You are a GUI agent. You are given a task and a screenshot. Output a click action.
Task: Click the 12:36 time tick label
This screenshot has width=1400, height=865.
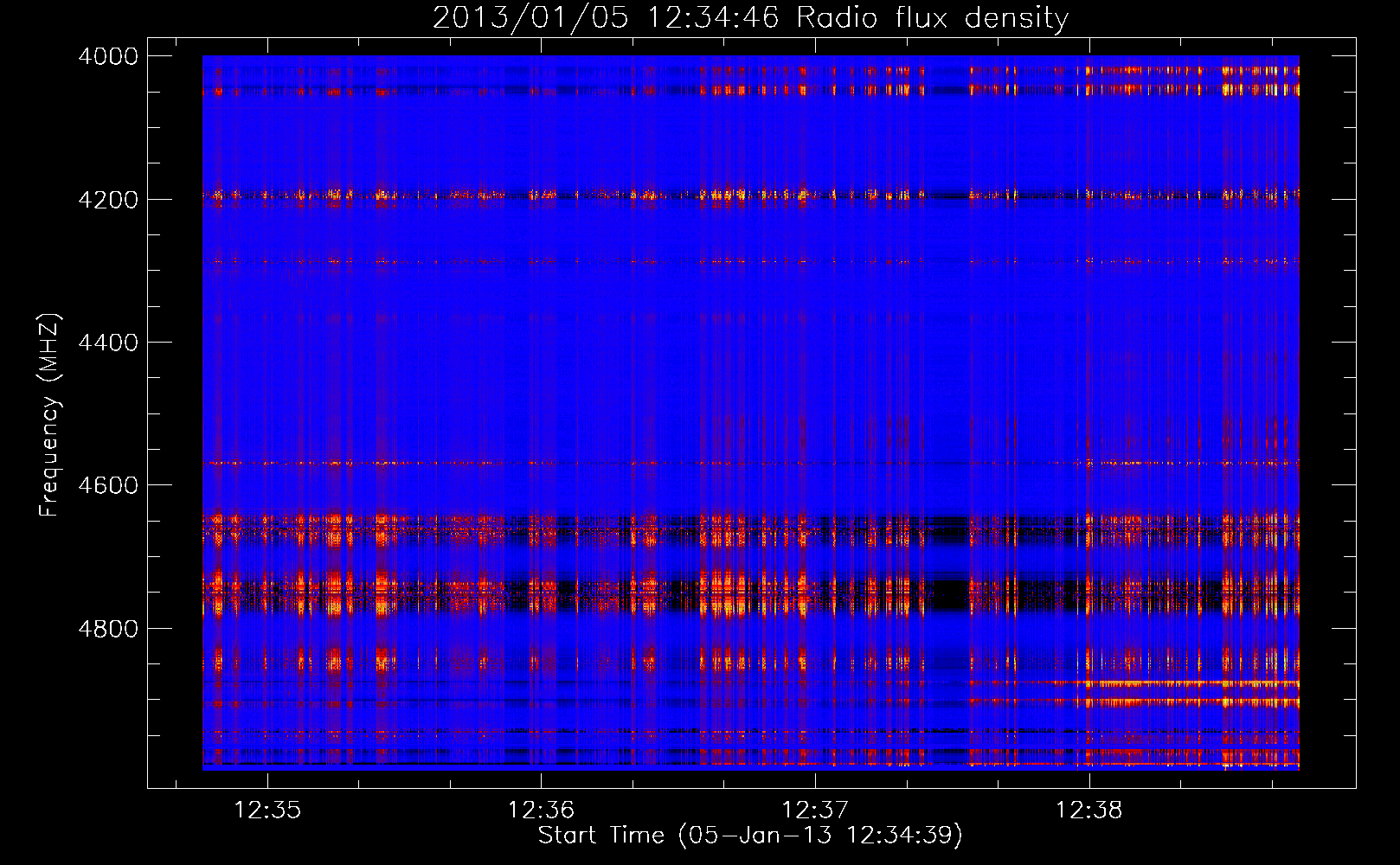pyautogui.click(x=541, y=811)
